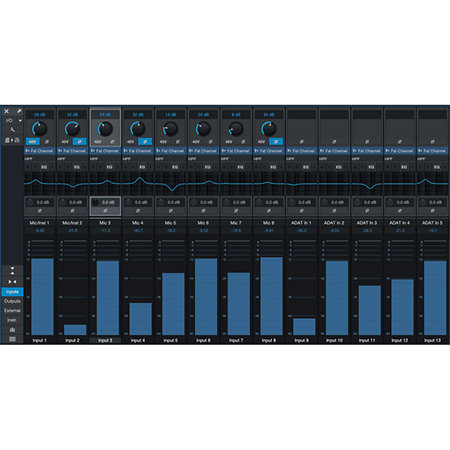Expand Fat Channel on Mic 5 strip
The height and width of the screenshot is (450, 450).
170,151
